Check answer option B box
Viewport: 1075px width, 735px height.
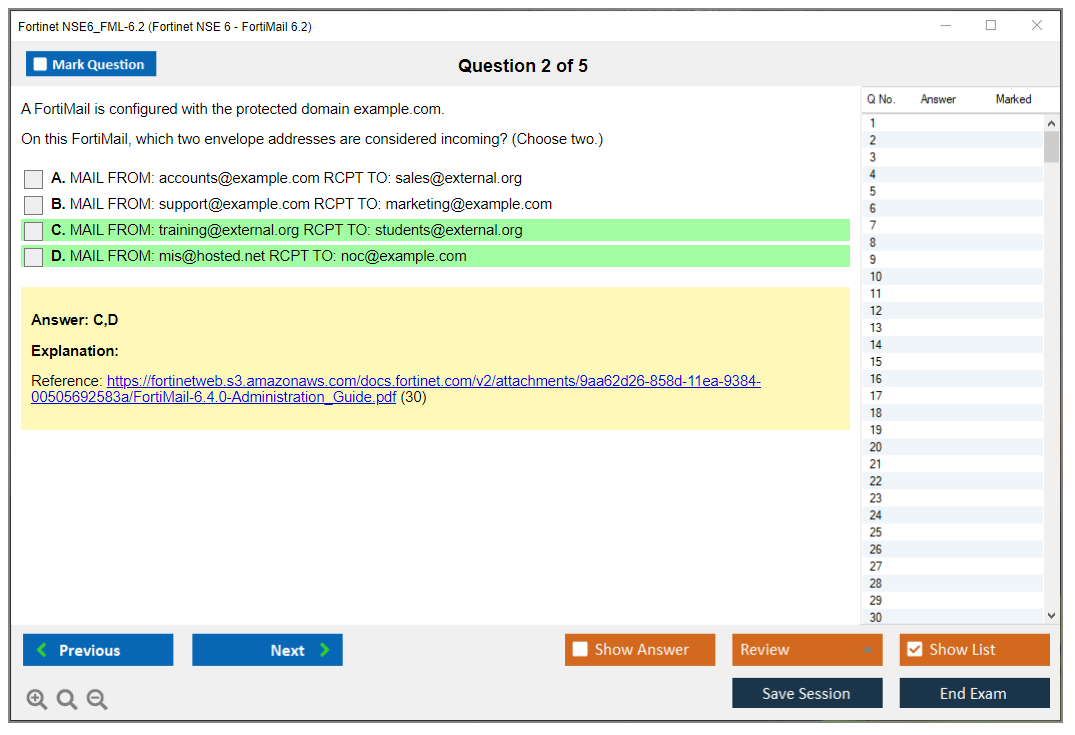click(34, 205)
